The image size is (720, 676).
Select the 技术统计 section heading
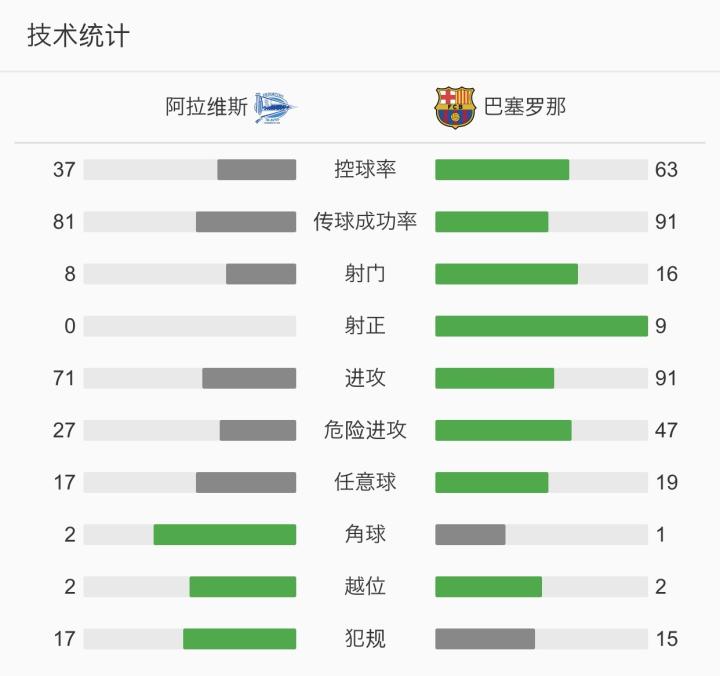pos(78,37)
